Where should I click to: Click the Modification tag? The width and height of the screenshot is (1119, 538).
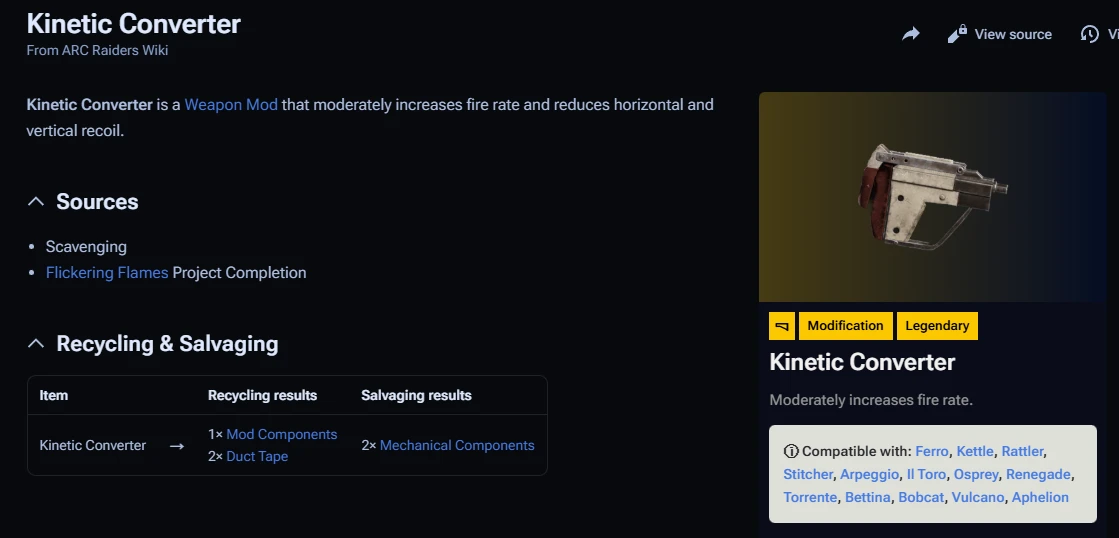point(845,326)
